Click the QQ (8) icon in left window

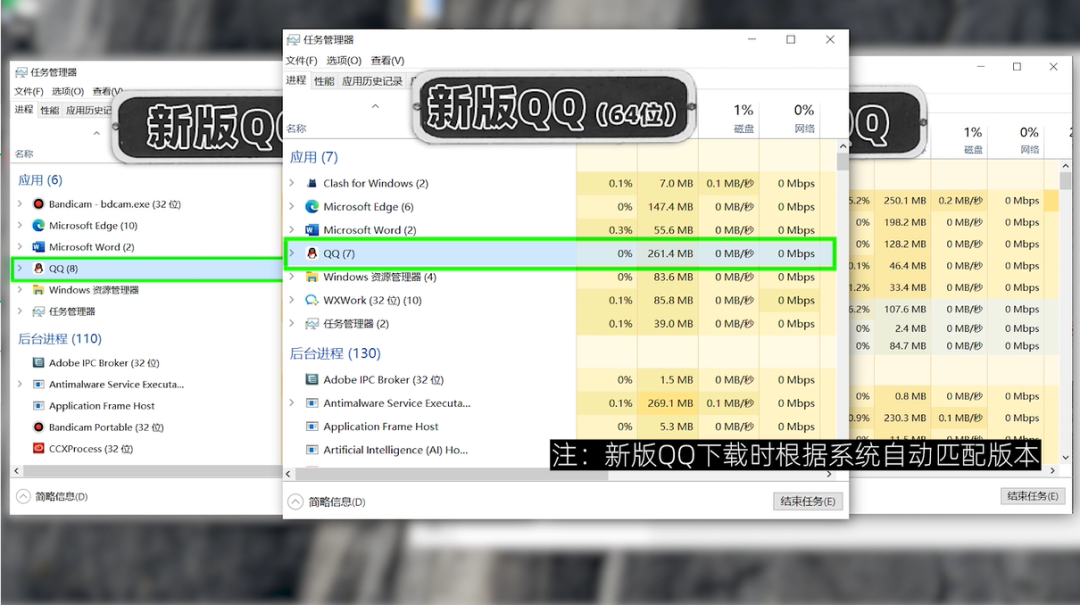tap(39, 268)
